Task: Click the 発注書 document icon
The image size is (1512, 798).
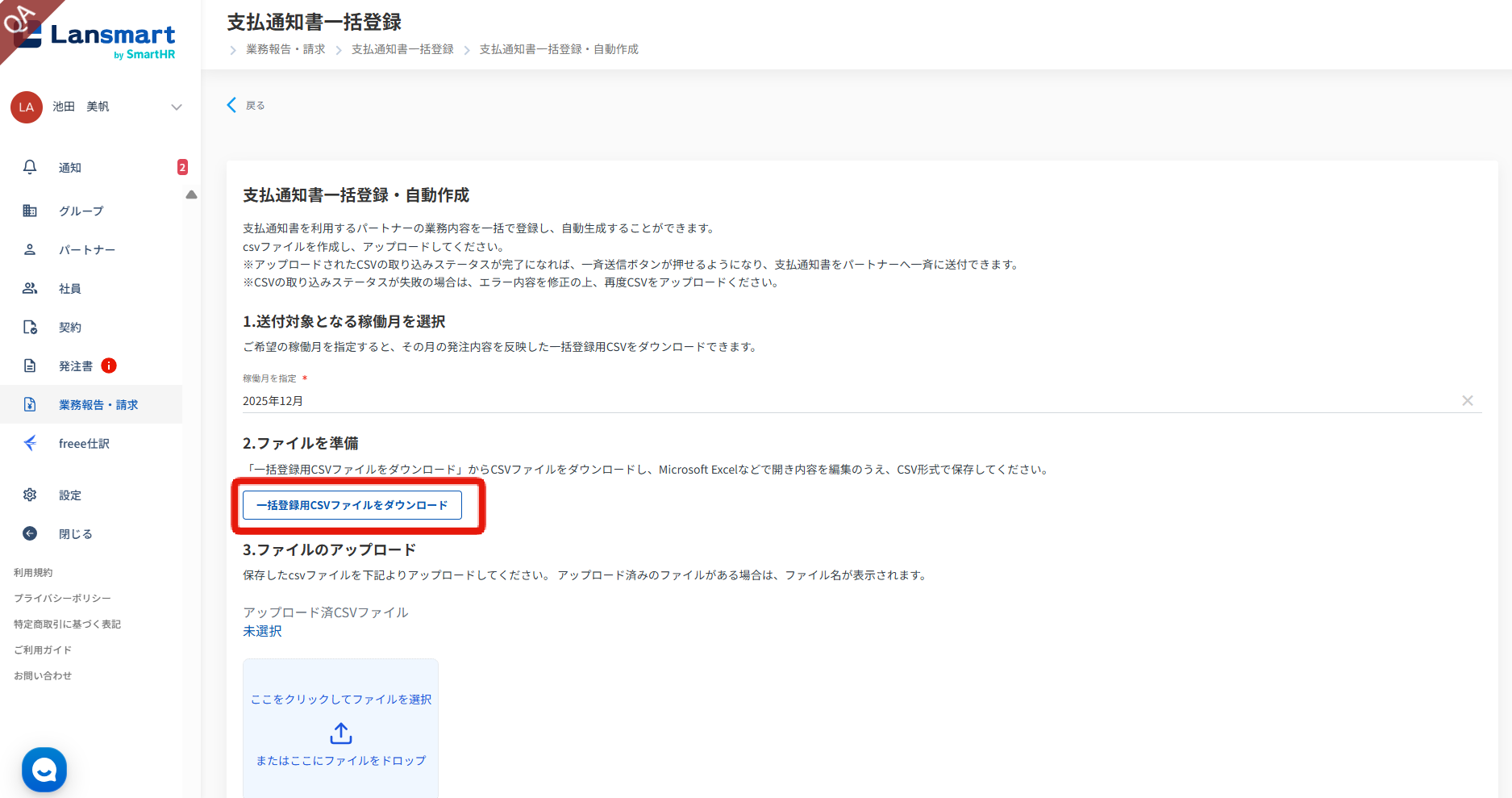Action: click(x=30, y=366)
